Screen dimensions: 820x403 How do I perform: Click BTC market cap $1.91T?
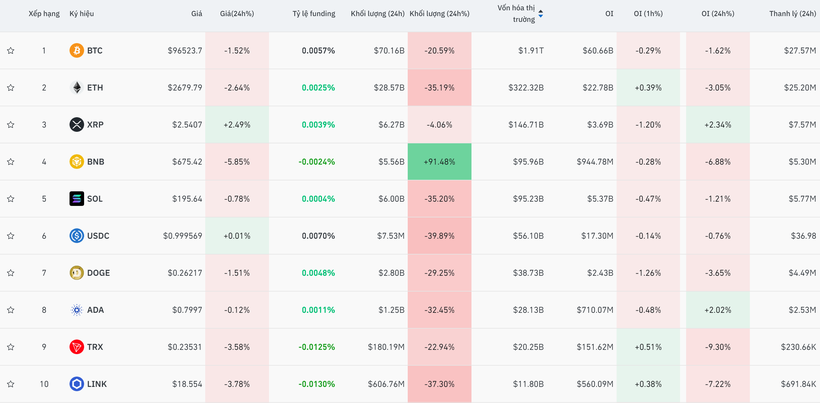(x=531, y=51)
